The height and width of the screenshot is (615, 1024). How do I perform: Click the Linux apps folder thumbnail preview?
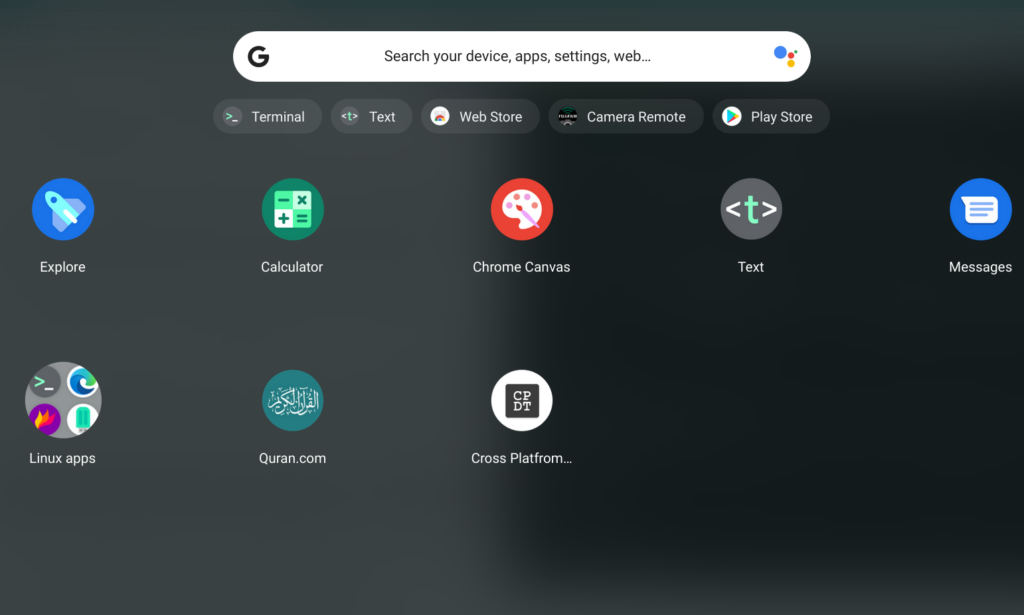coord(63,400)
